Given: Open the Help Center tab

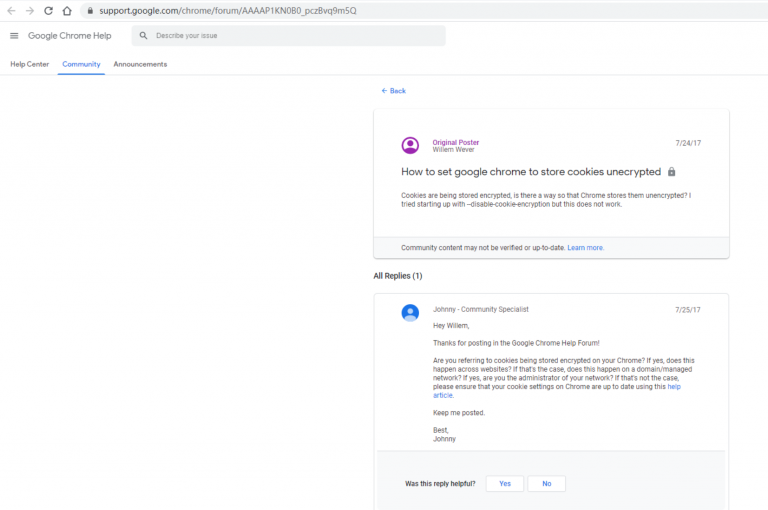Looking at the screenshot, I should click(x=29, y=64).
